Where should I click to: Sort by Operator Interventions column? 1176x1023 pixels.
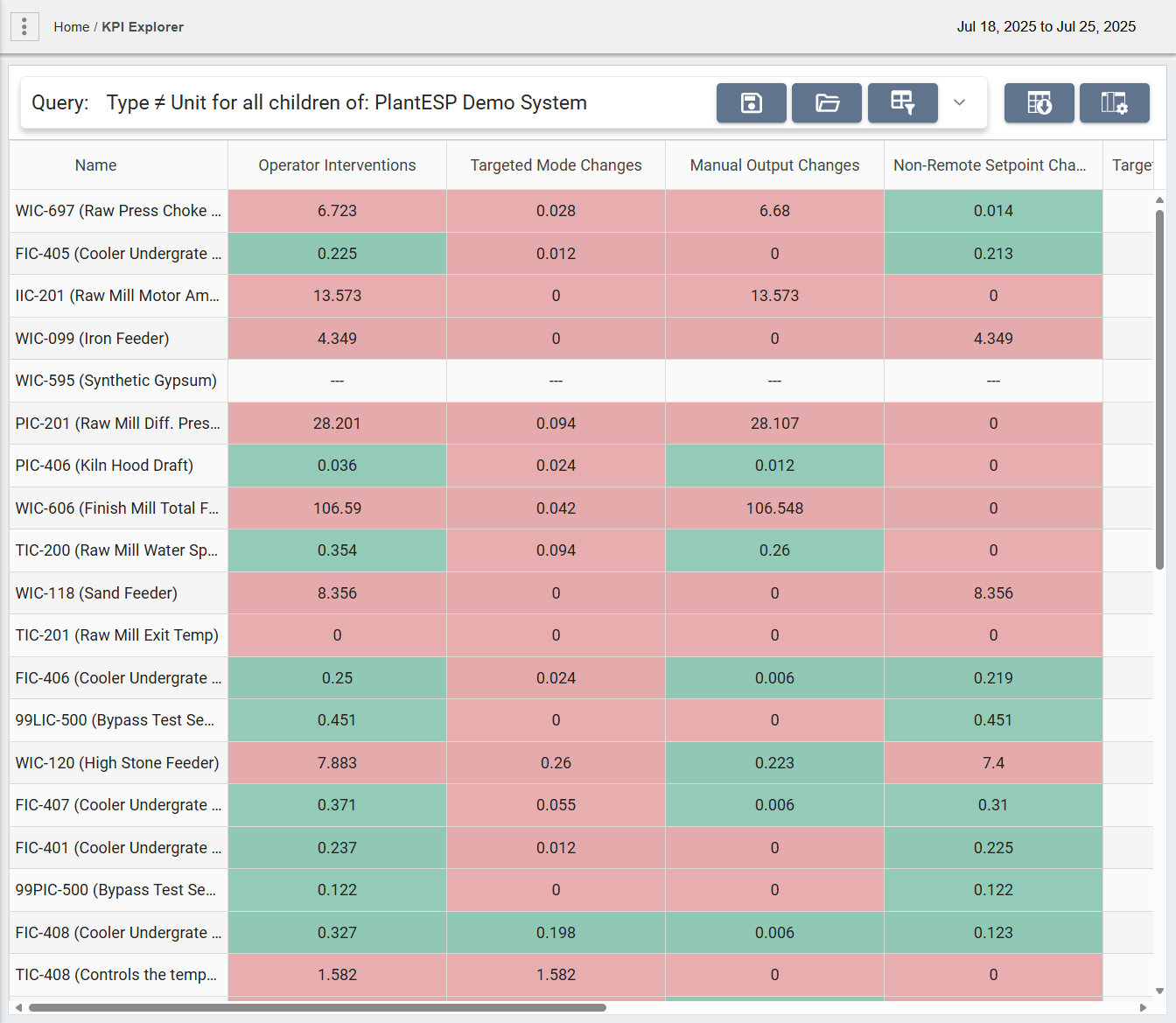click(x=338, y=165)
